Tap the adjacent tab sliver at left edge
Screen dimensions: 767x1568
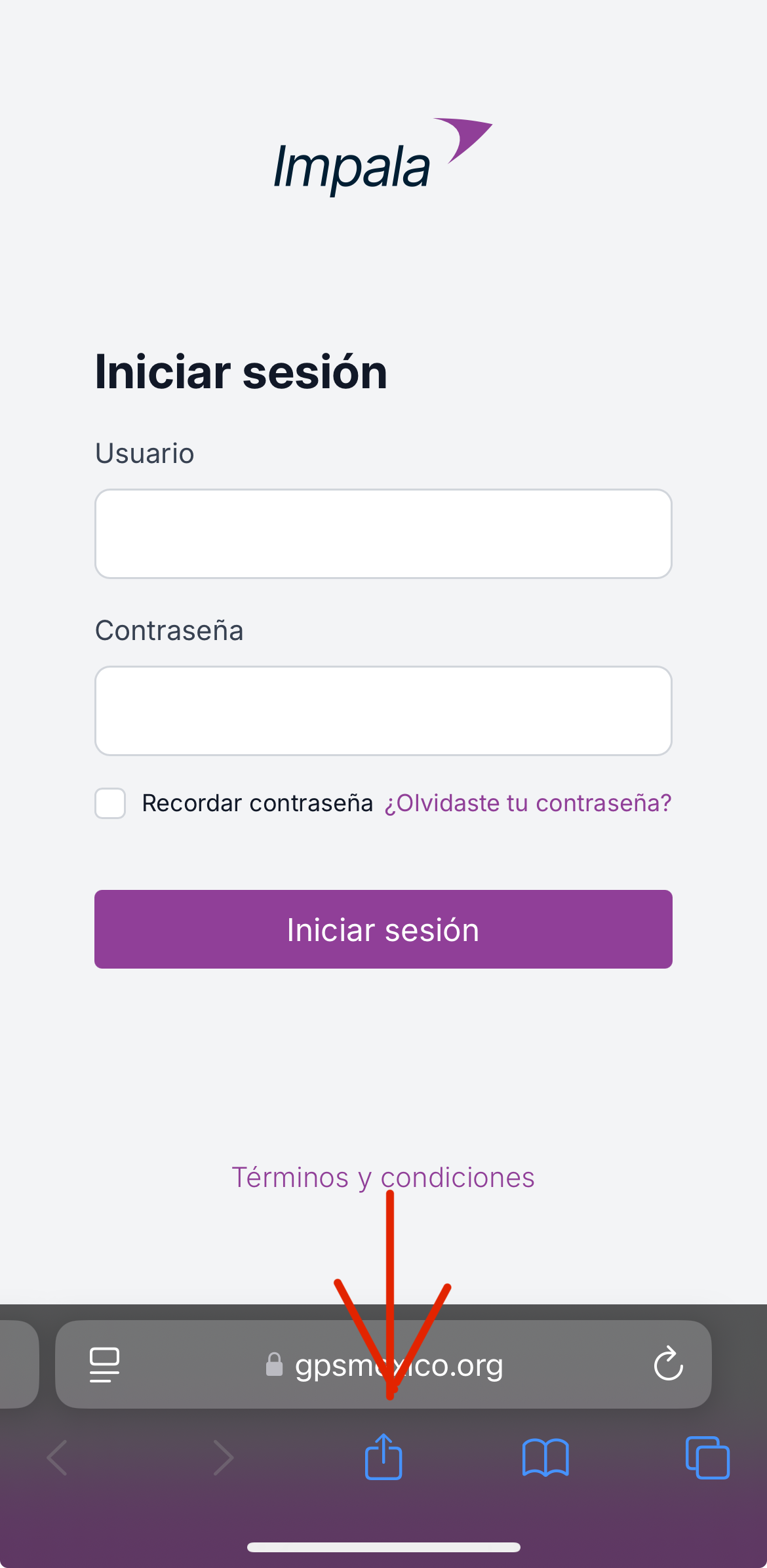(18, 1364)
